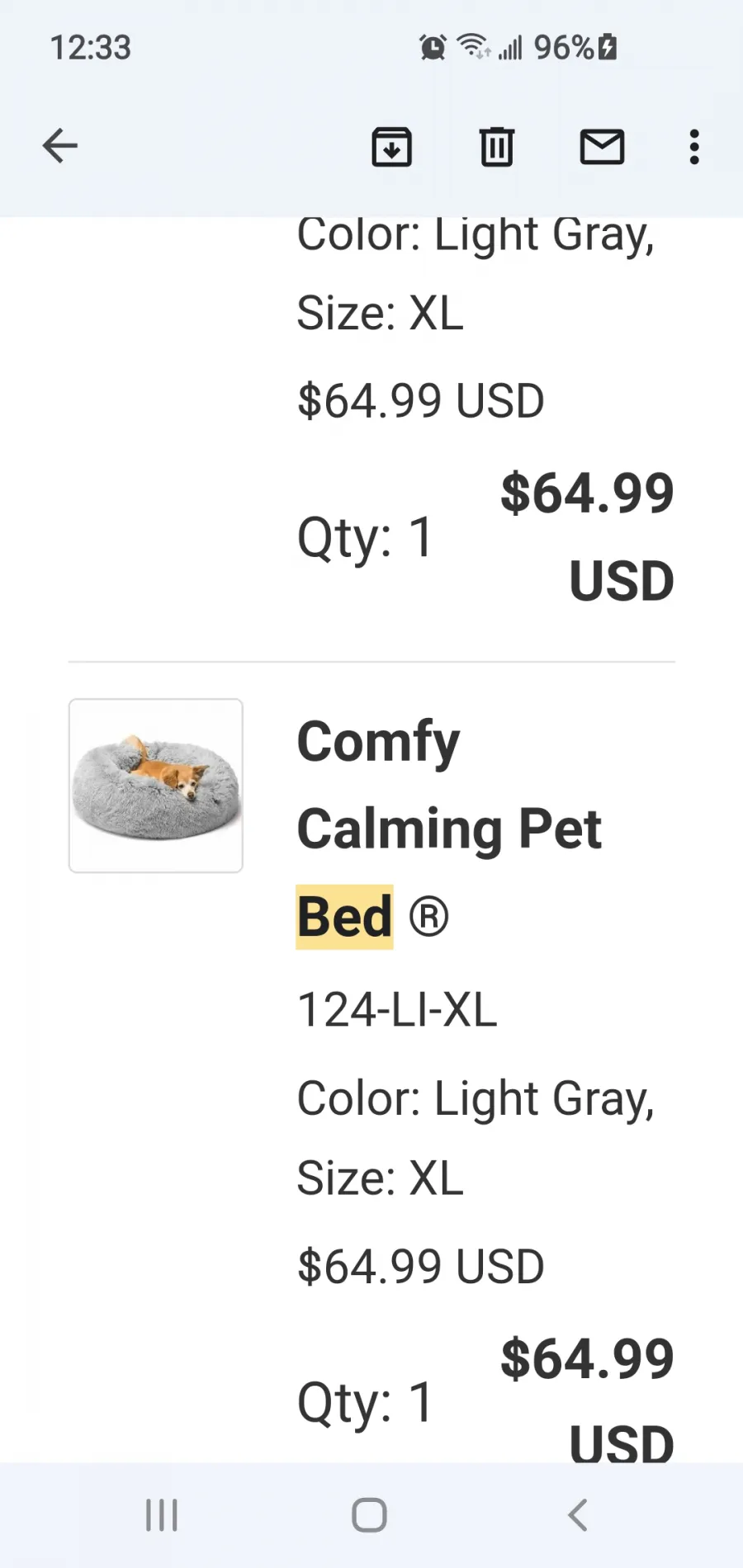This screenshot has height=1568, width=743.
Task: Tap the 96% battery indicator
Action: (x=575, y=47)
